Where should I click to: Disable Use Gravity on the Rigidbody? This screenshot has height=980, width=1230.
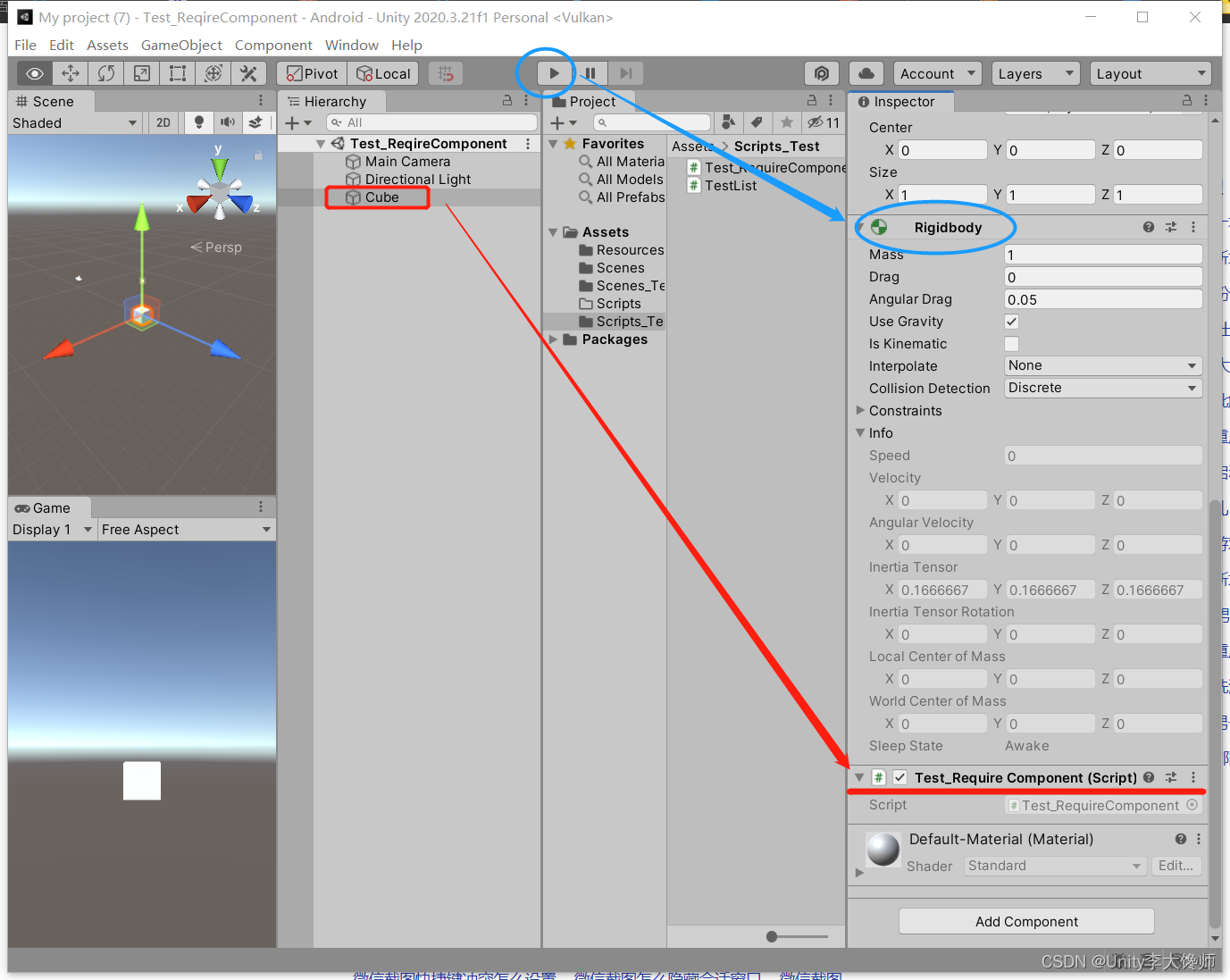click(1010, 322)
